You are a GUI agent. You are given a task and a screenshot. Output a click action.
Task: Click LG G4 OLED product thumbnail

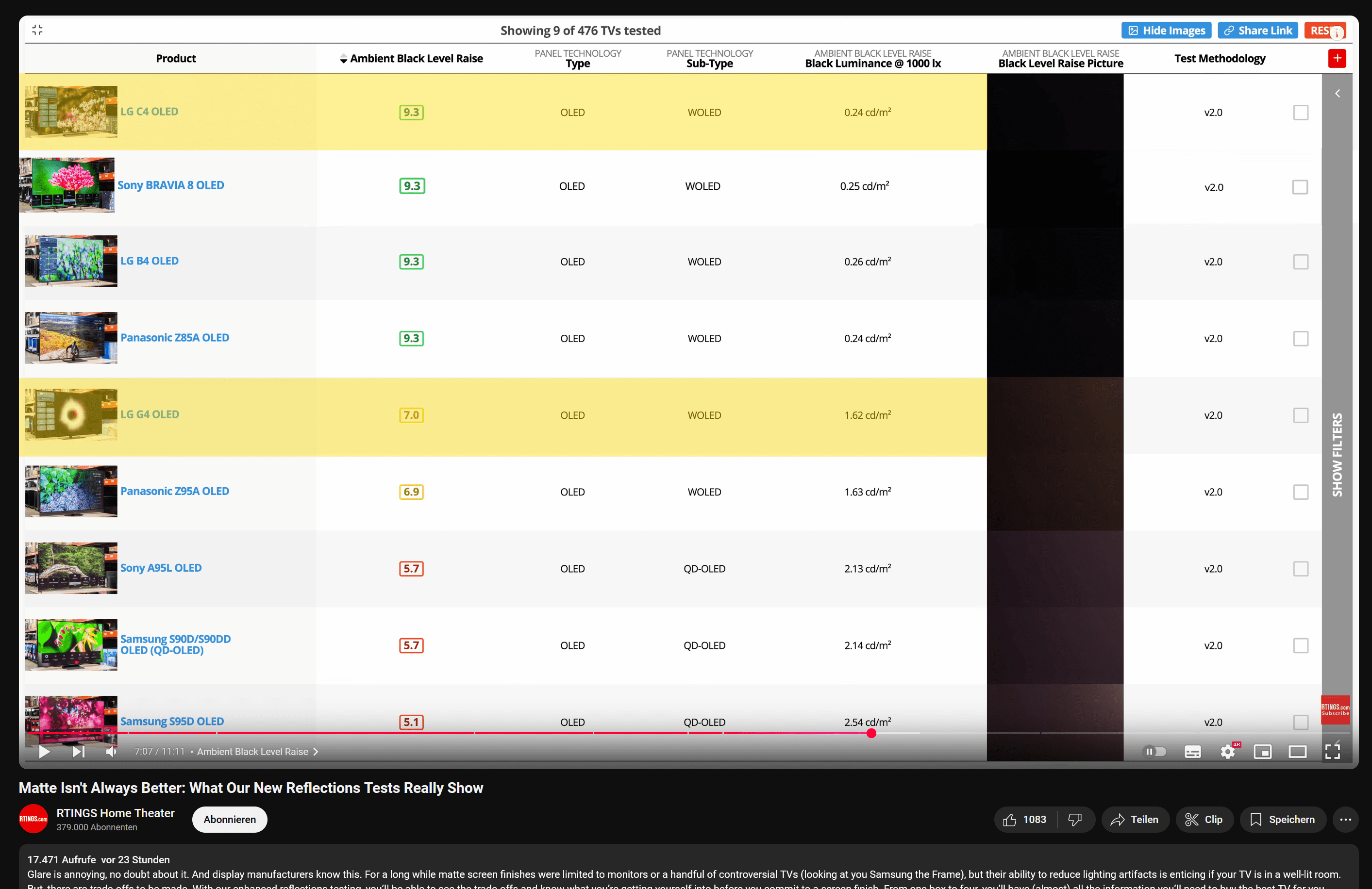click(71, 414)
